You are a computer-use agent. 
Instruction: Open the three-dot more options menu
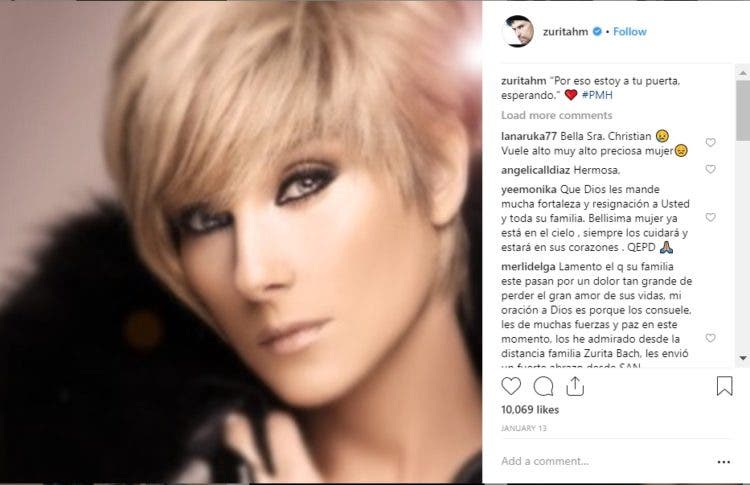tap(724, 462)
